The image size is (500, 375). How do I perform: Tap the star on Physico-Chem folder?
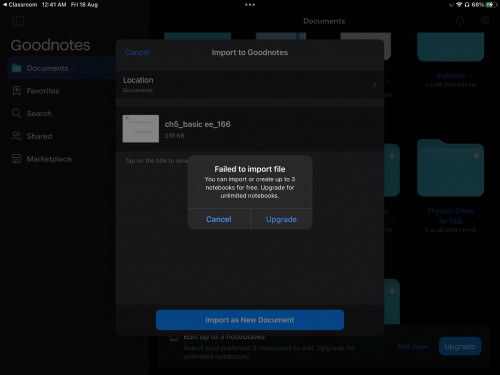pos(476,155)
